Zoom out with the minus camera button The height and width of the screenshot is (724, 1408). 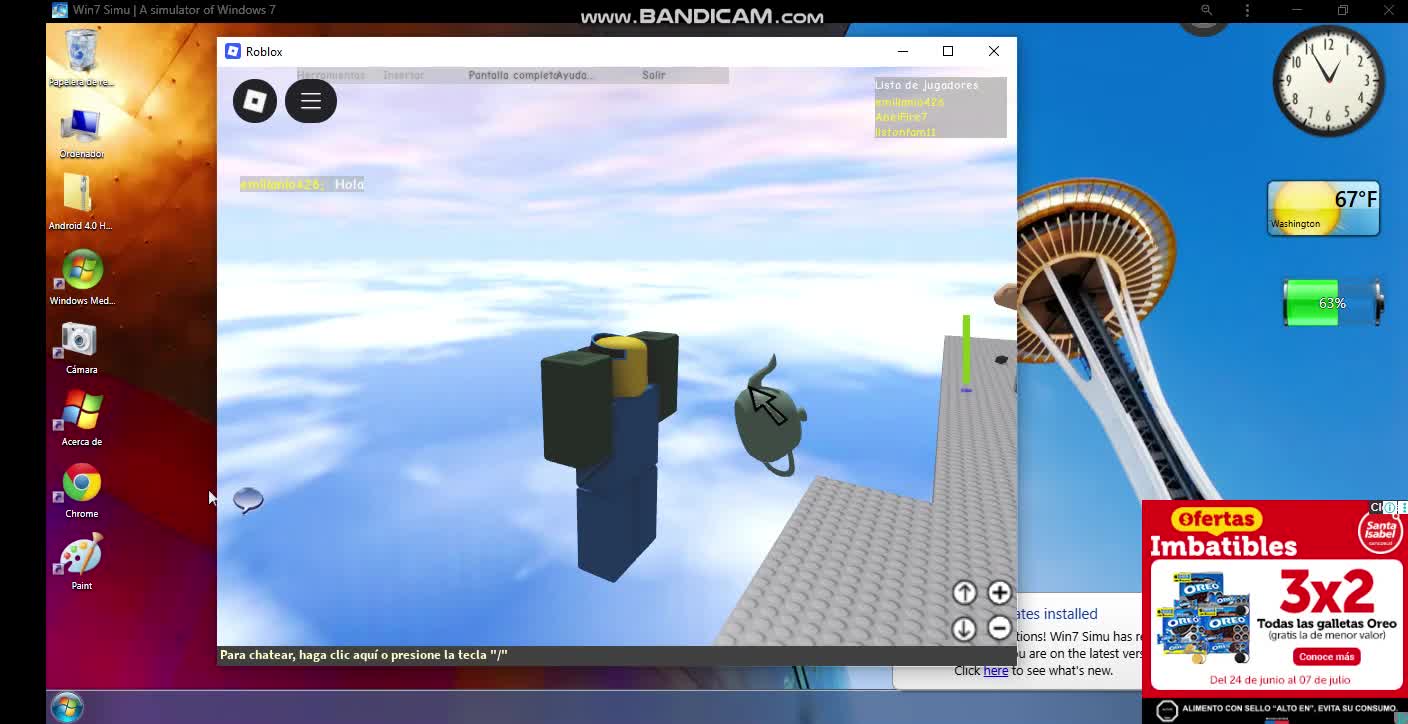(x=999, y=628)
